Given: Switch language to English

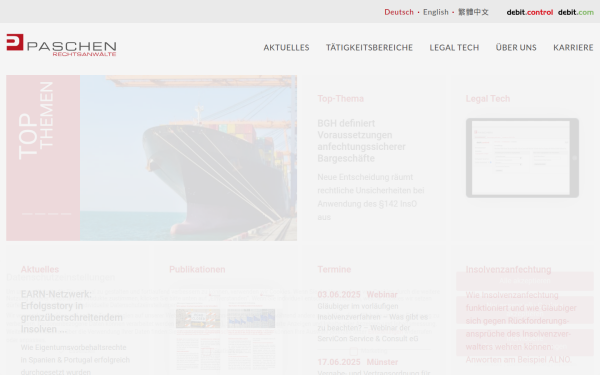Looking at the screenshot, I should click(435, 12).
